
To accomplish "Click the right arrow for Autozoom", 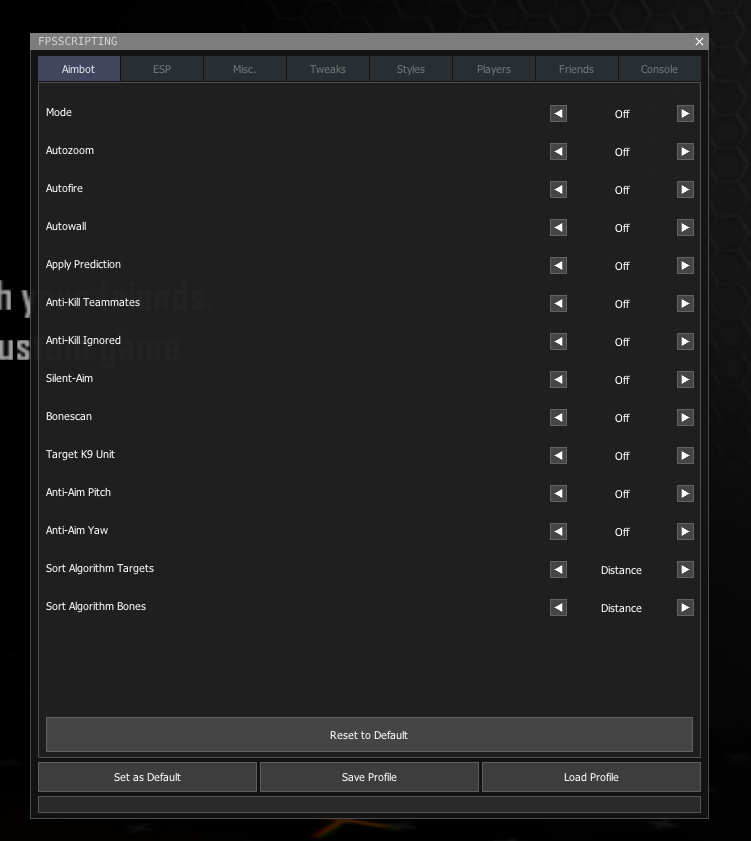I will coord(685,152).
